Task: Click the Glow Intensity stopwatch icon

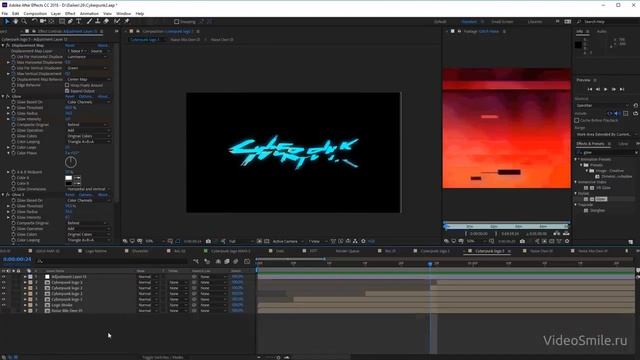Action: tap(13, 119)
